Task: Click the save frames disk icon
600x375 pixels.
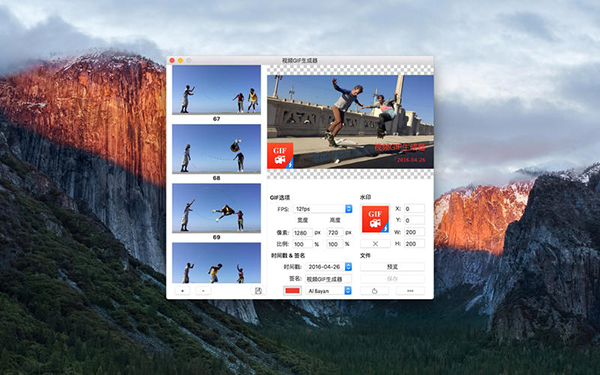Action: (258, 291)
